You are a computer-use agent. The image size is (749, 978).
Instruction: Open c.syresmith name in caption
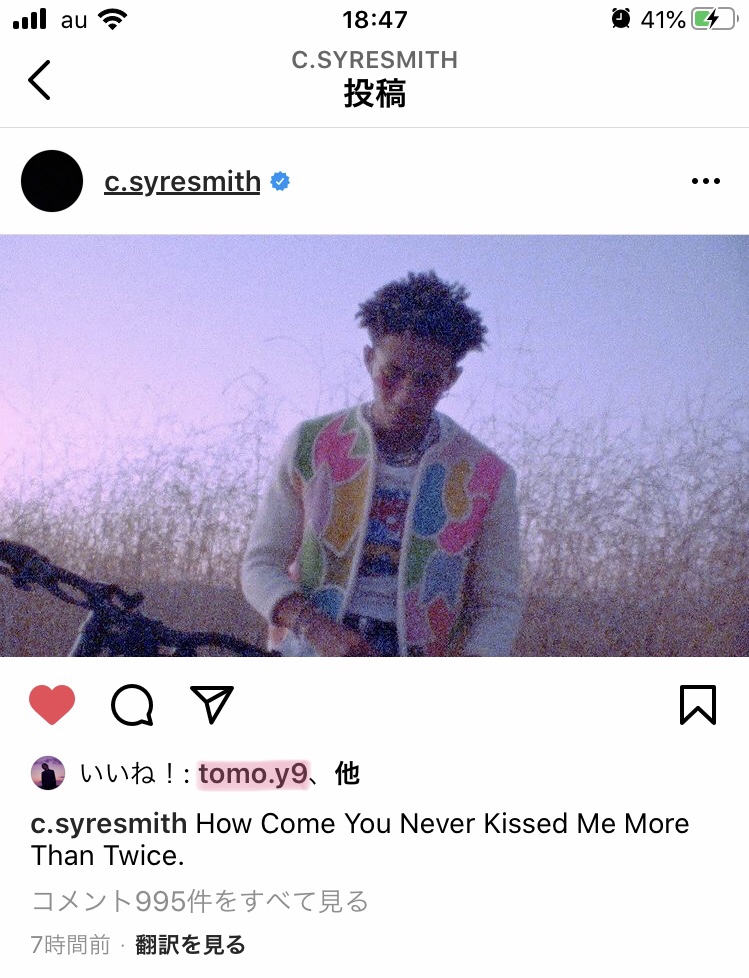[109, 823]
